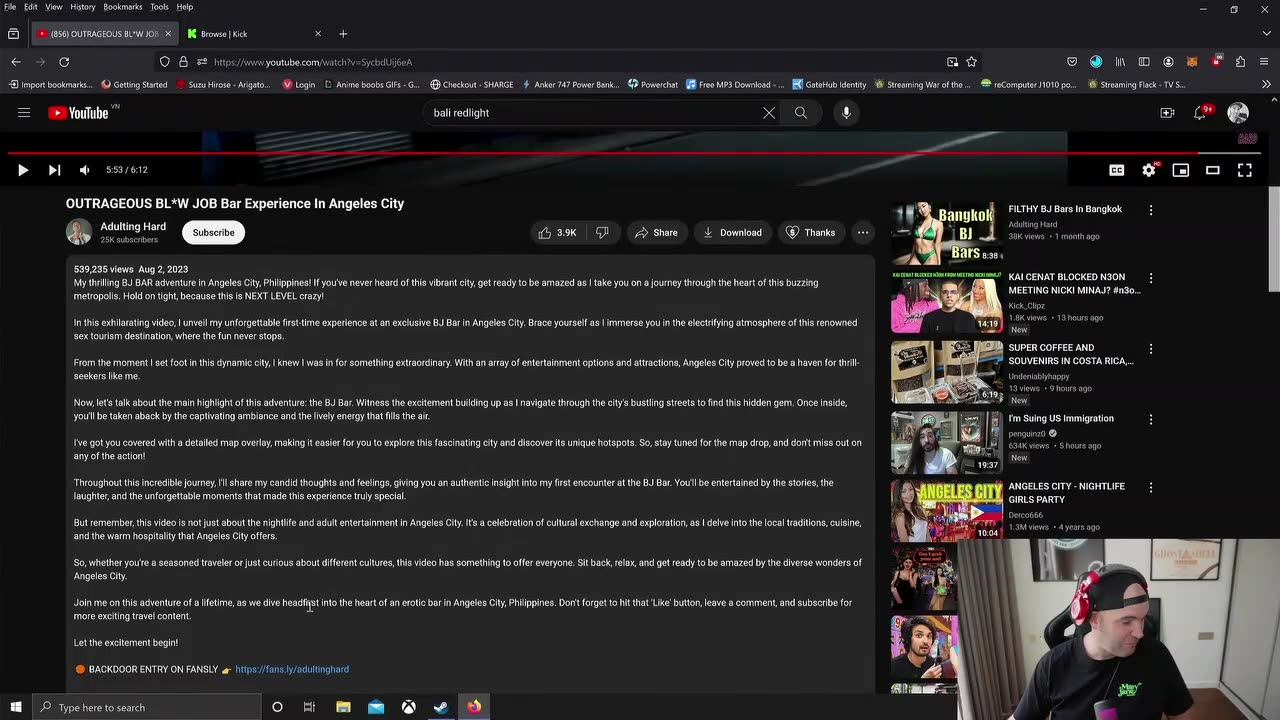This screenshot has height=720, width=1280.
Task: Open 'I'm Suing US Immigration' video title
Action: [x=1061, y=419]
